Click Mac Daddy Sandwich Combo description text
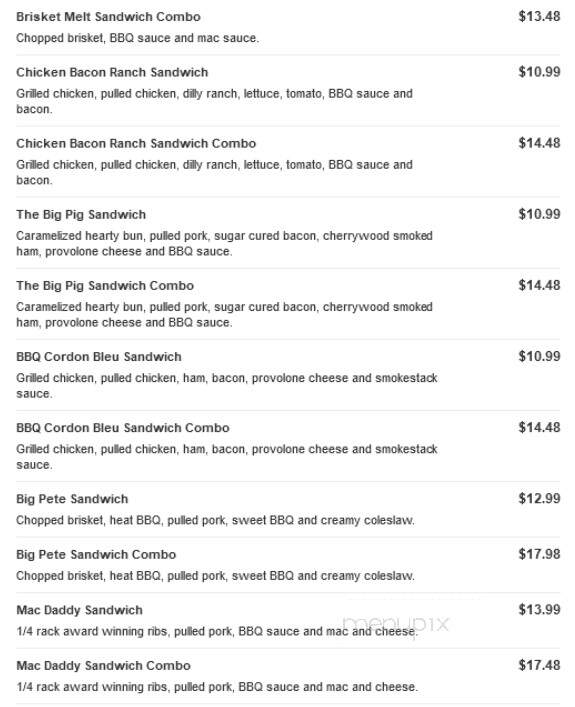Viewport: 575px width, 707px height. 217,687
